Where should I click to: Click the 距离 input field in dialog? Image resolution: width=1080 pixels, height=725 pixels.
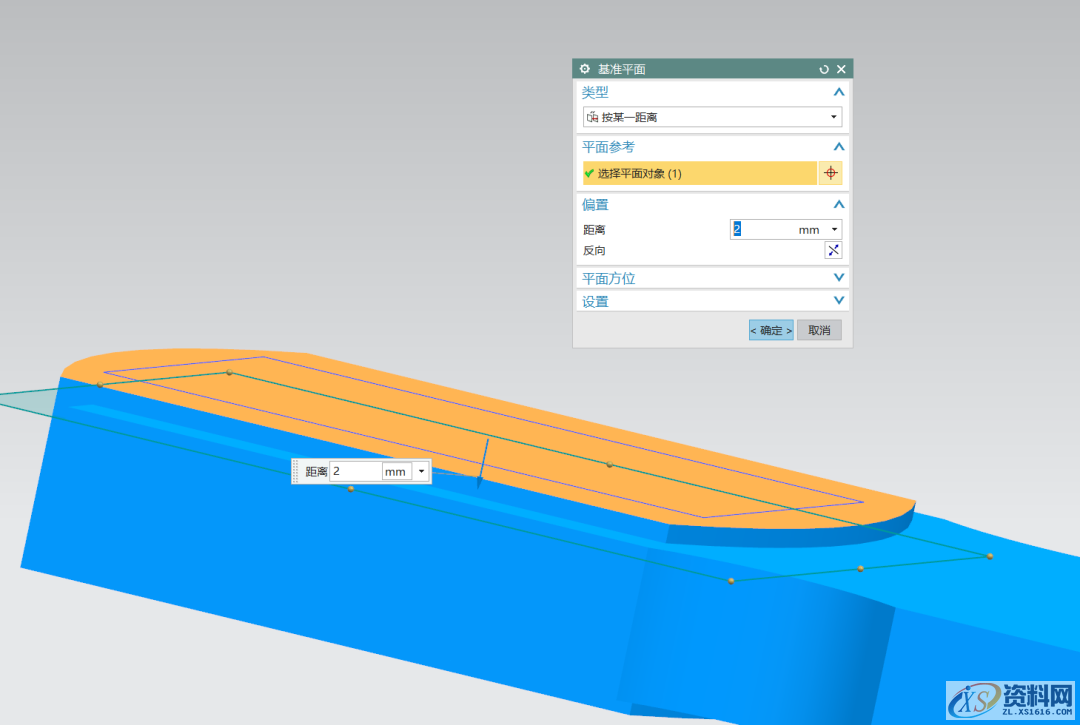coord(762,230)
